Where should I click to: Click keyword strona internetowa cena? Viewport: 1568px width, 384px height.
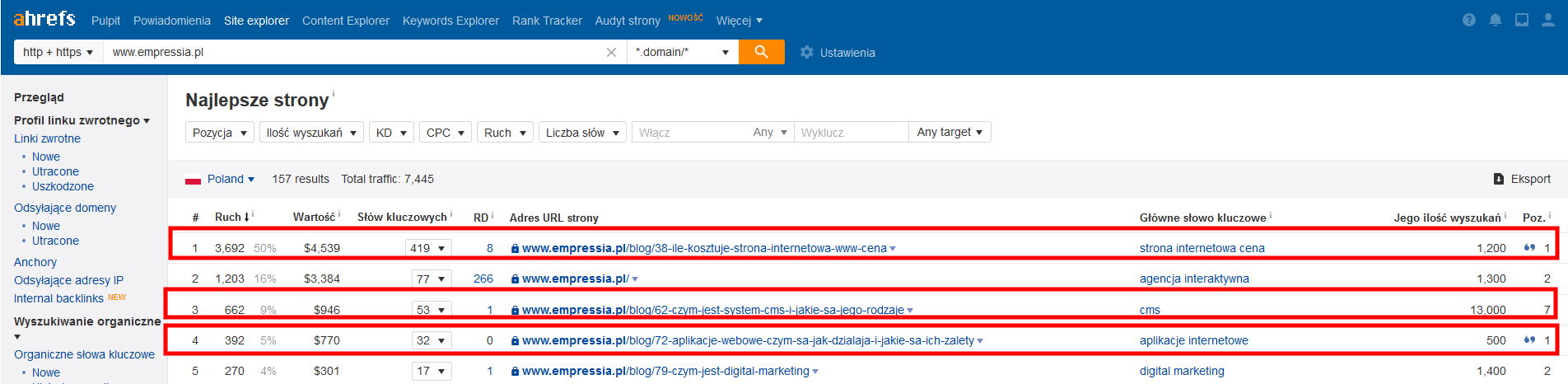(1202, 248)
